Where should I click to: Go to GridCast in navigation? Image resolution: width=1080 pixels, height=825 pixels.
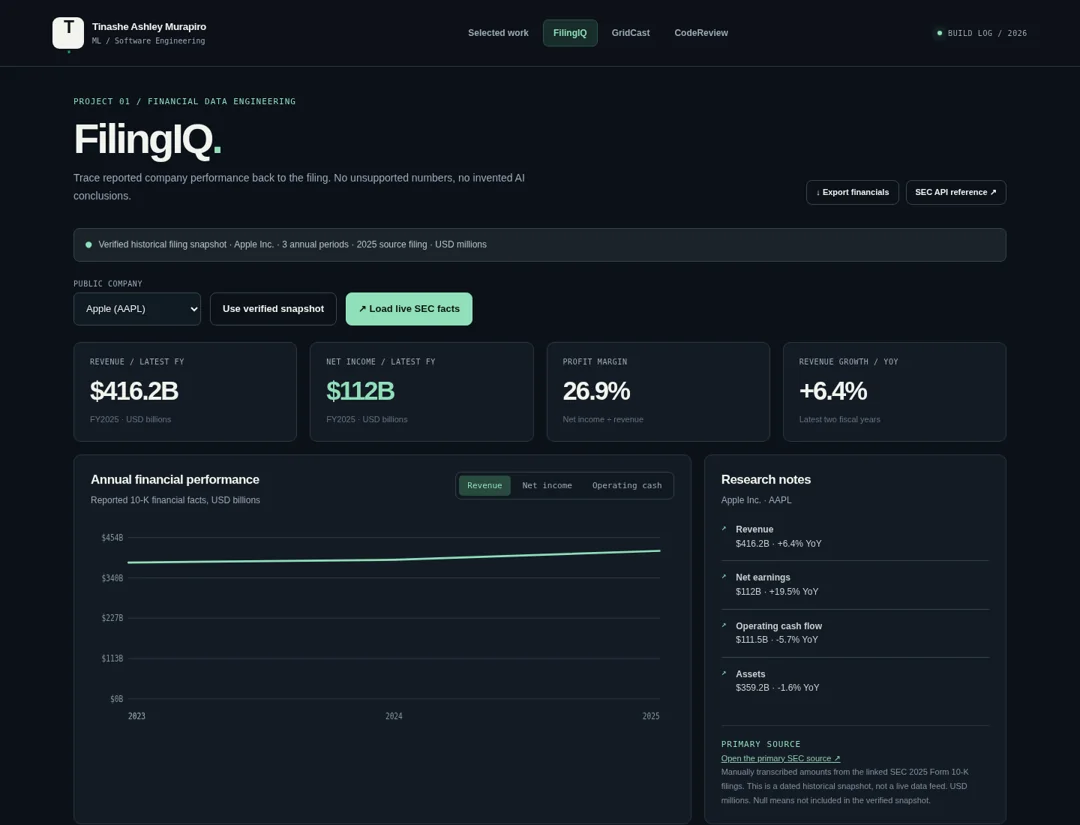630,33
